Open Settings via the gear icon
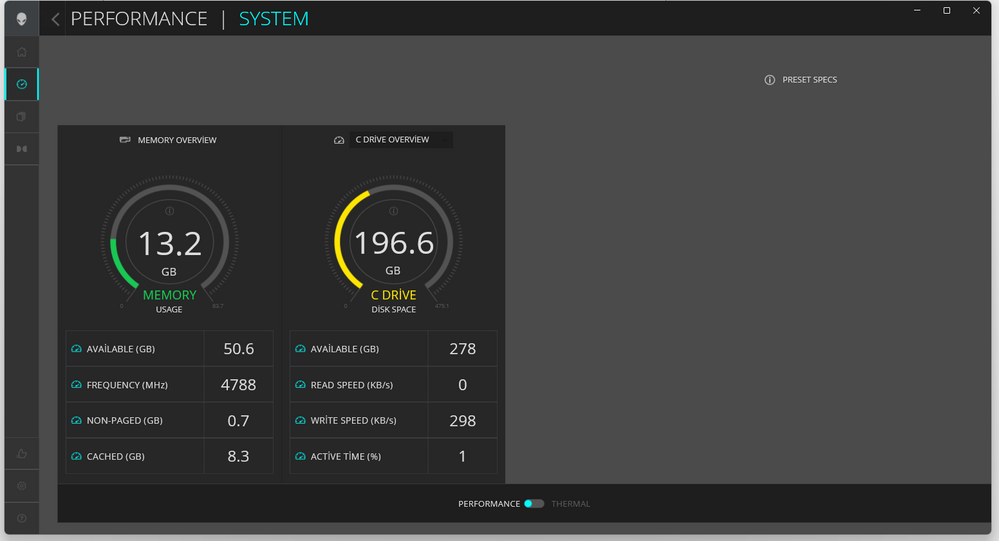This screenshot has height=541, width=999. tap(21, 486)
